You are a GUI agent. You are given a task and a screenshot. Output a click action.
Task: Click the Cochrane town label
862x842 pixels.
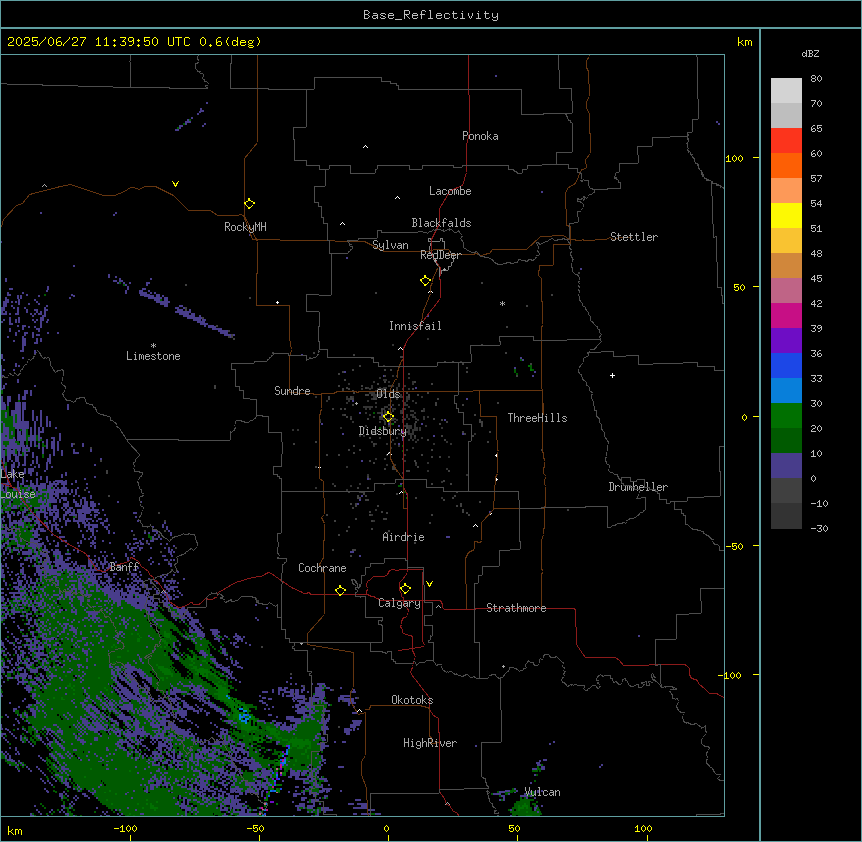click(322, 568)
